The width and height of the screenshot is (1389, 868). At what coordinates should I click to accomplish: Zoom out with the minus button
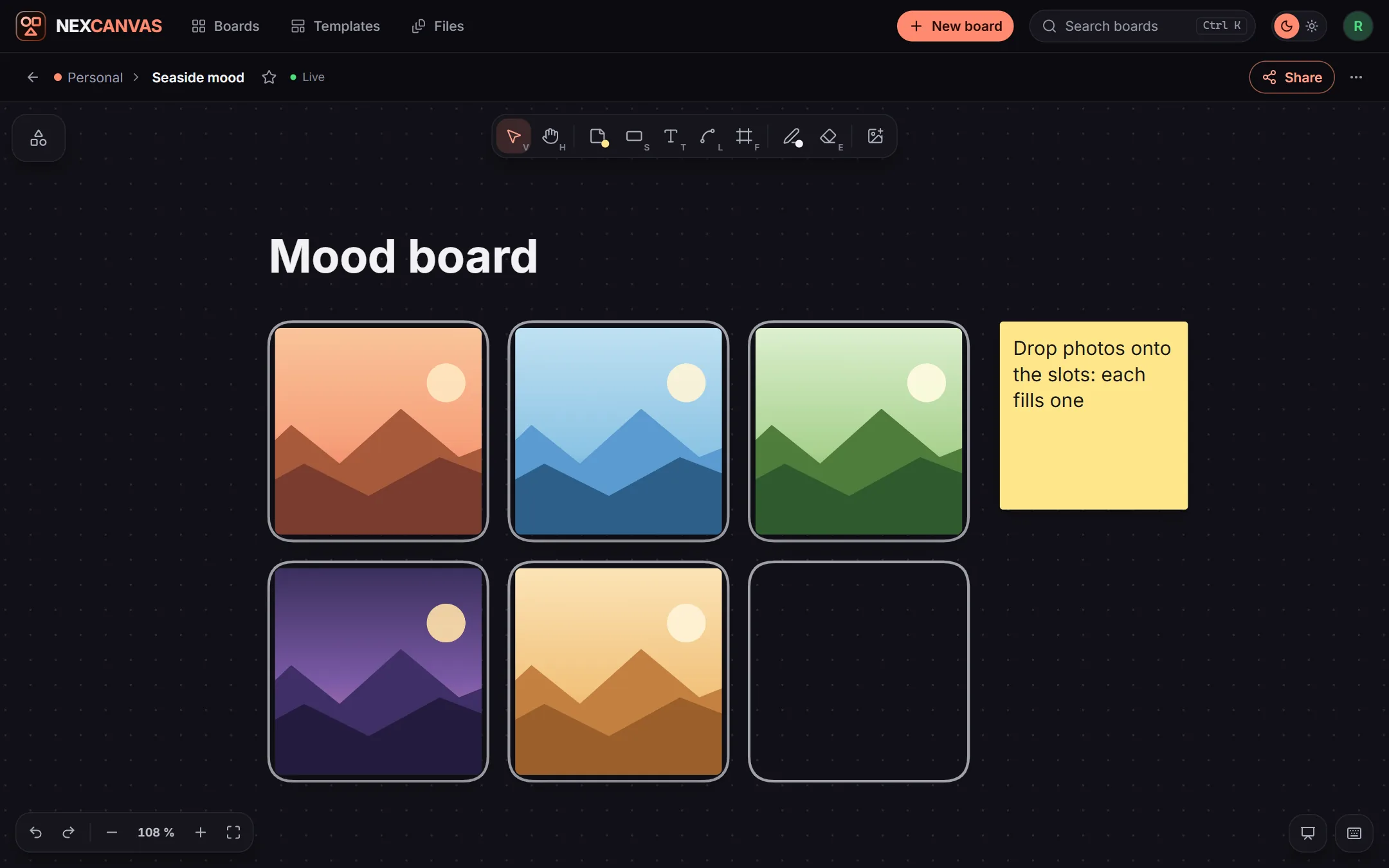[112, 833]
